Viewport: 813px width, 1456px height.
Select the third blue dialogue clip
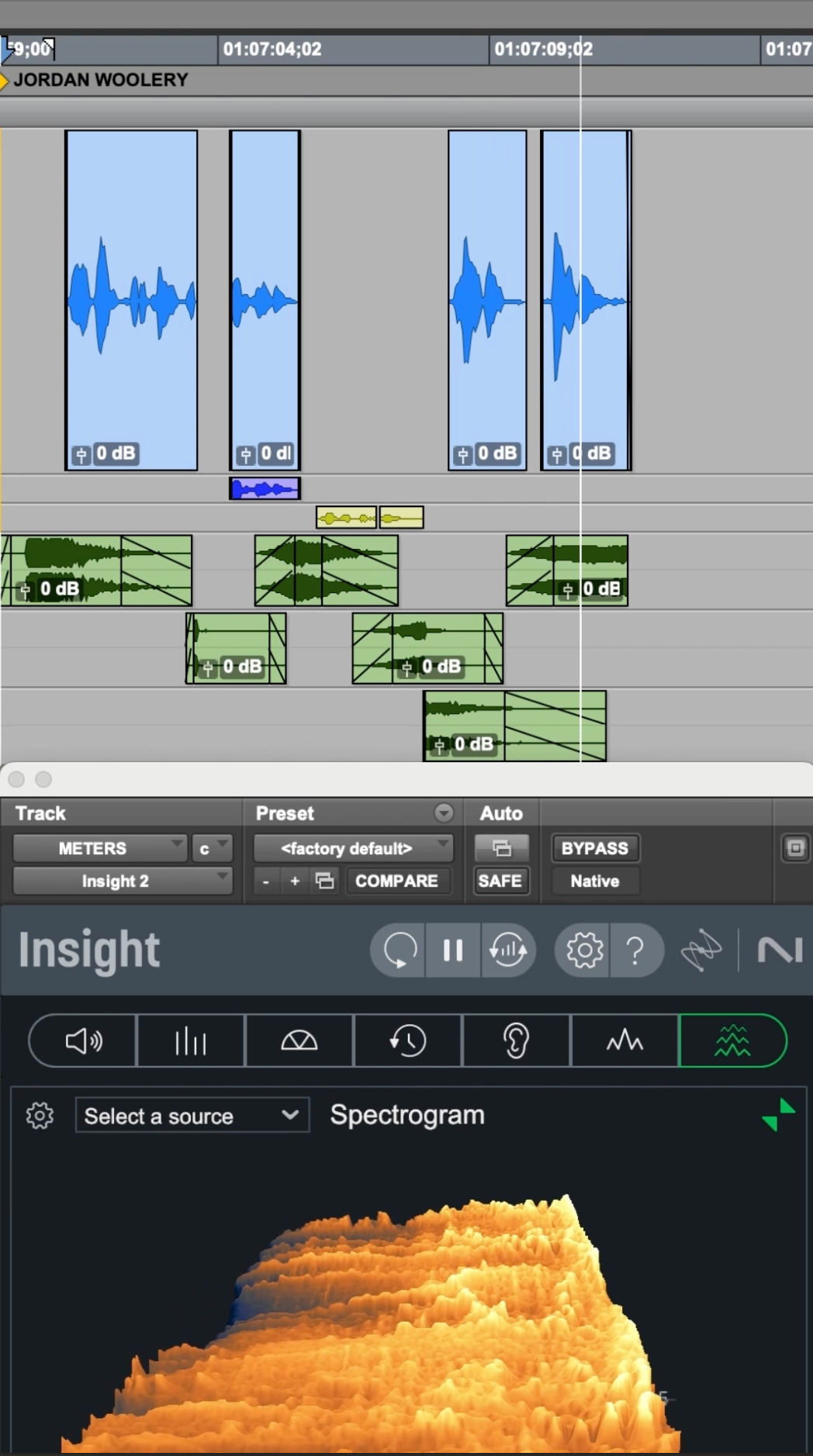point(487,300)
